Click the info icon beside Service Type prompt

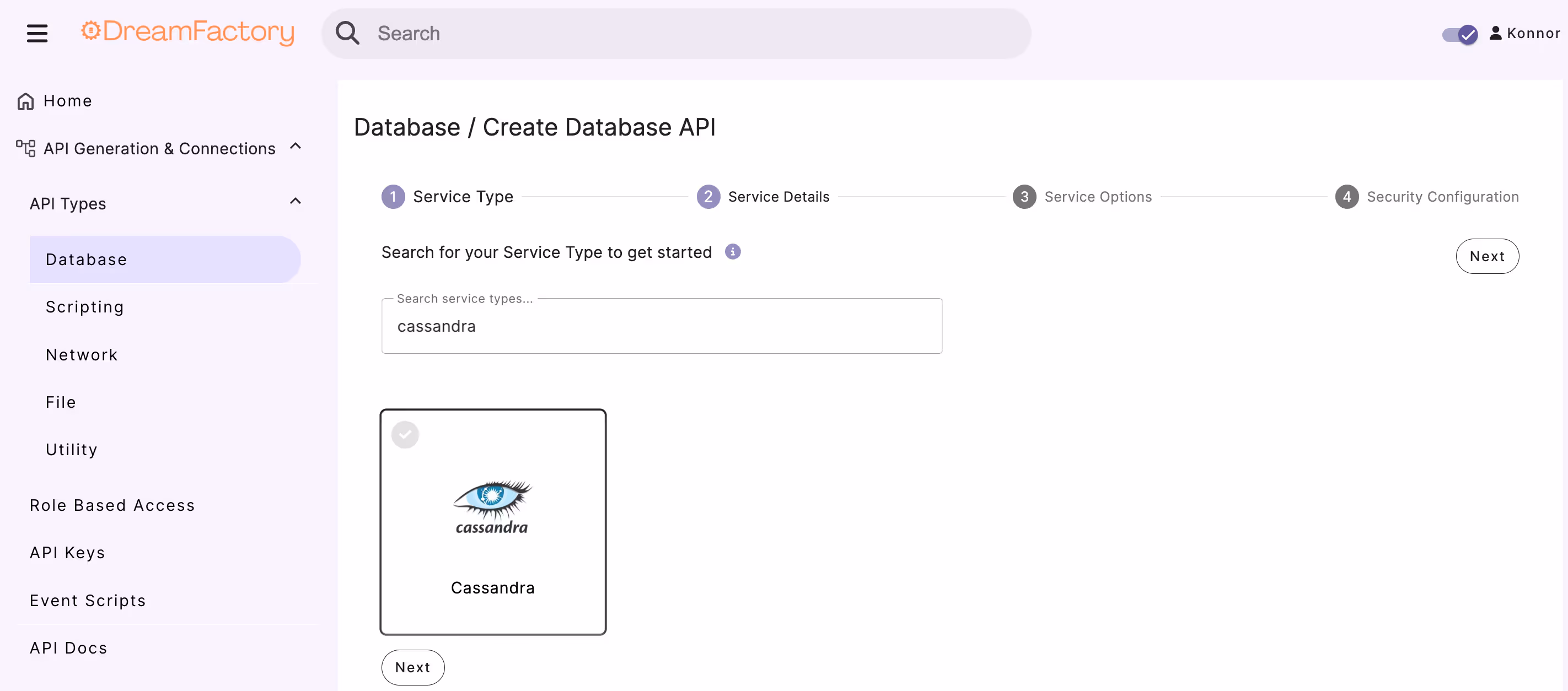point(733,252)
